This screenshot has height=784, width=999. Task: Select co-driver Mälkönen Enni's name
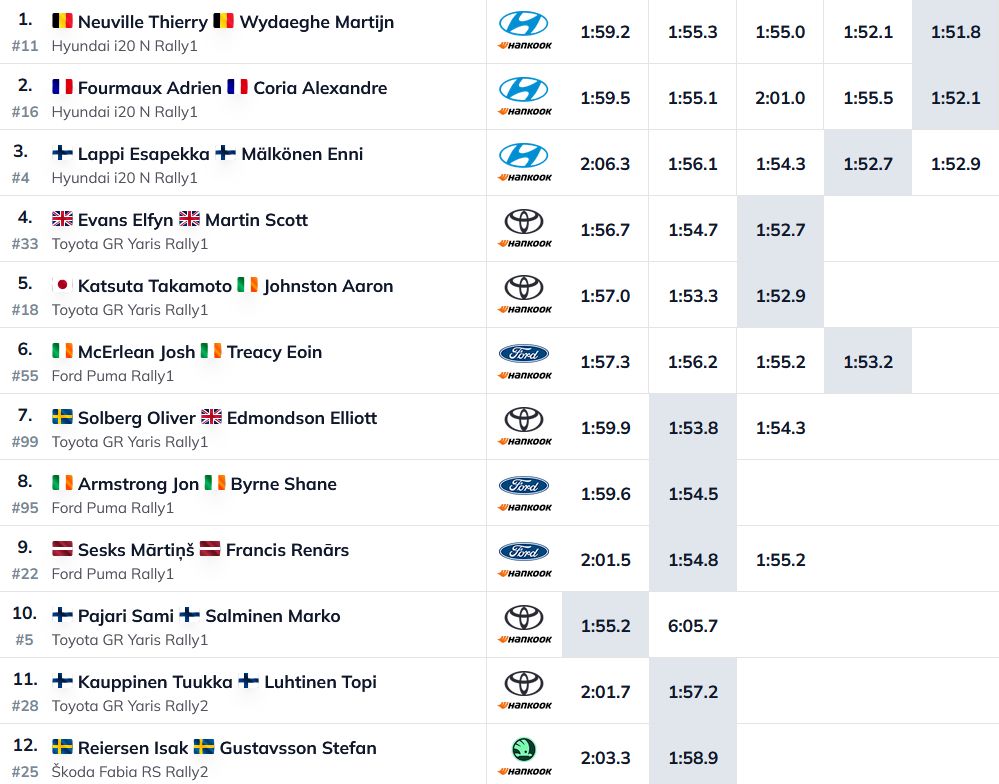coord(302,154)
